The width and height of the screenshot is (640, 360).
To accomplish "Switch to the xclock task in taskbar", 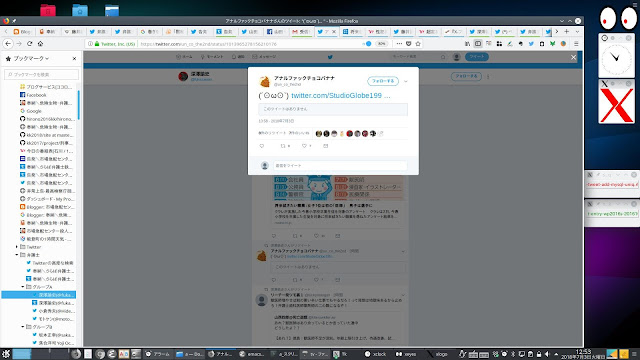I will [376, 354].
